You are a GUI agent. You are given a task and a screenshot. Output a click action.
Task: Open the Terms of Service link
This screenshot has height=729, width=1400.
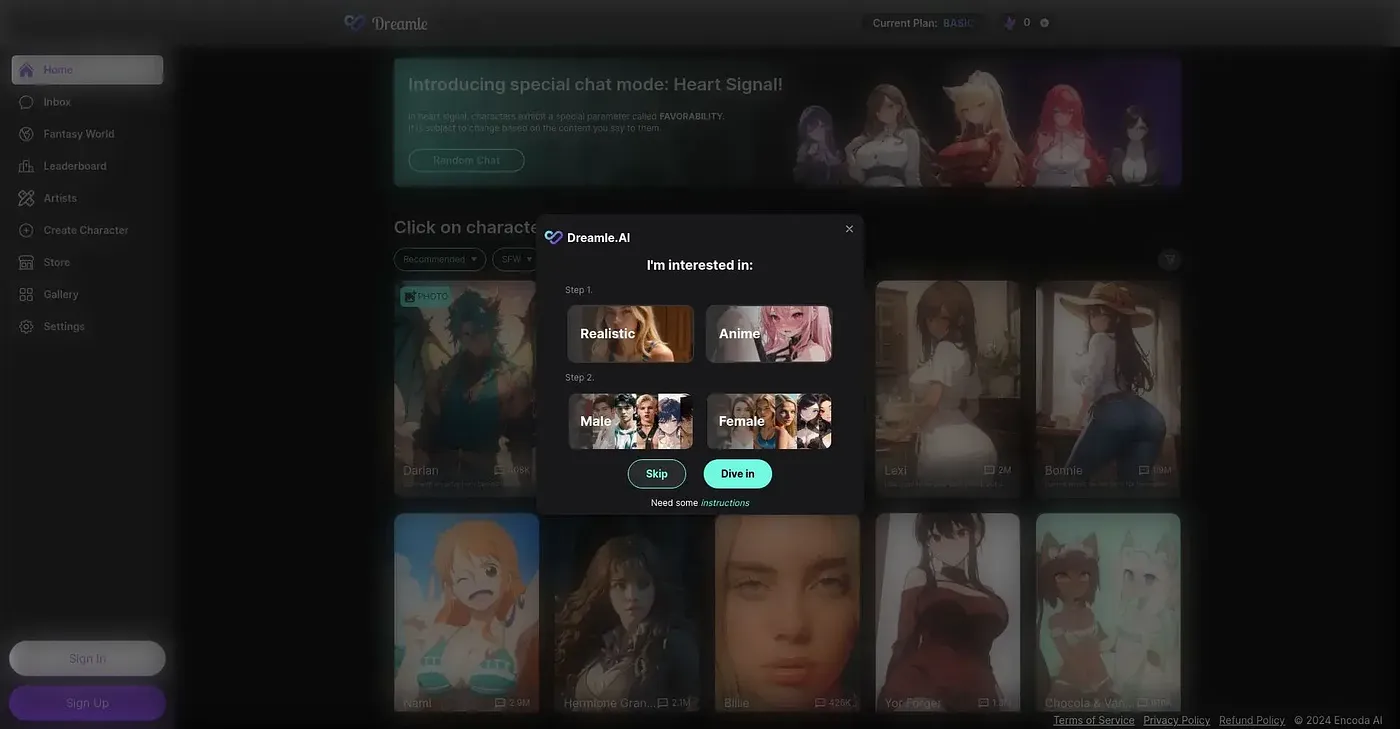pyautogui.click(x=1094, y=720)
